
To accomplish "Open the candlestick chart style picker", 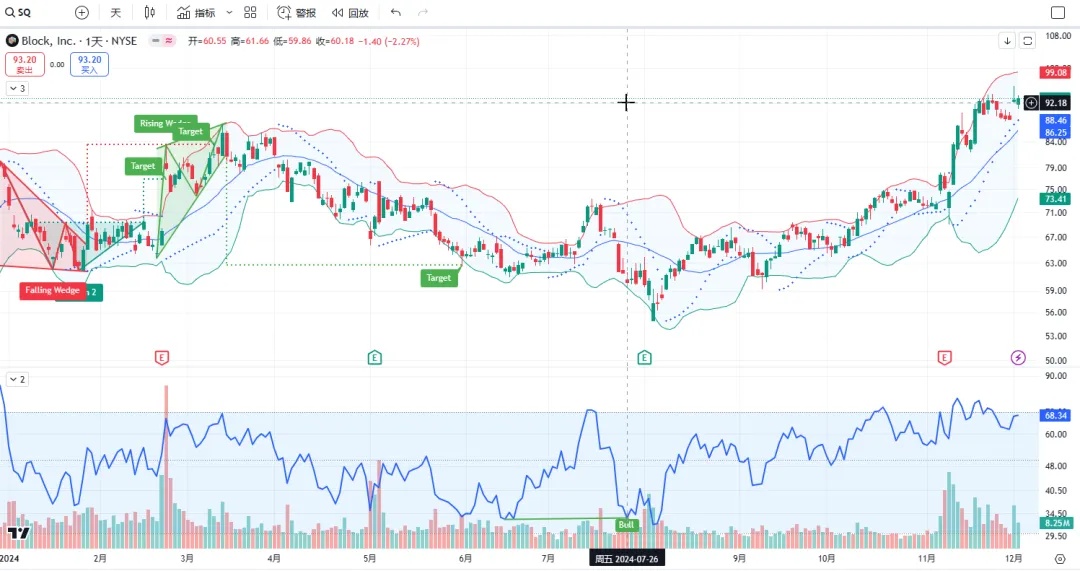I will 150,13.
